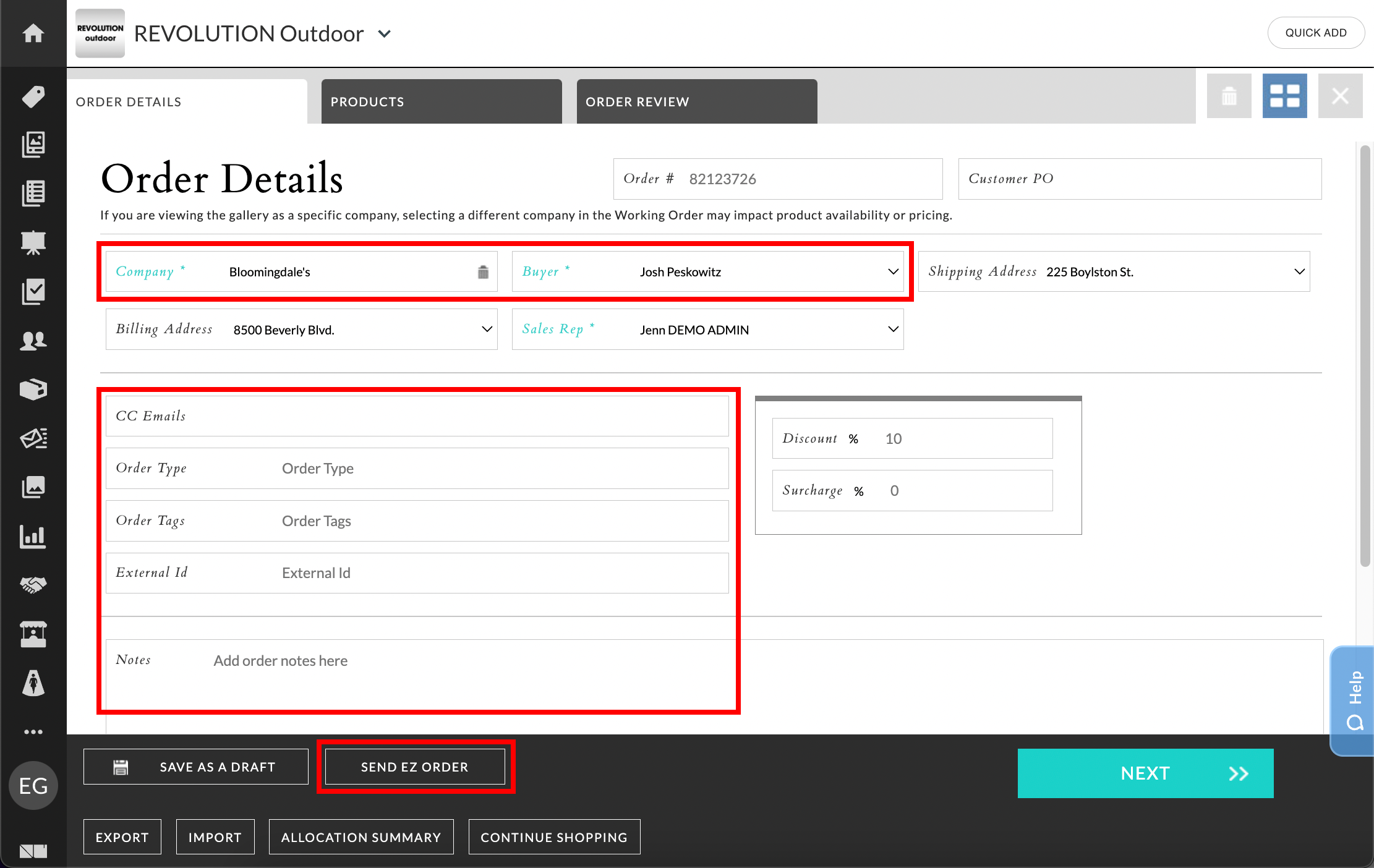Open the Allocation Summary
The height and width of the screenshot is (868, 1374).
[x=361, y=837]
